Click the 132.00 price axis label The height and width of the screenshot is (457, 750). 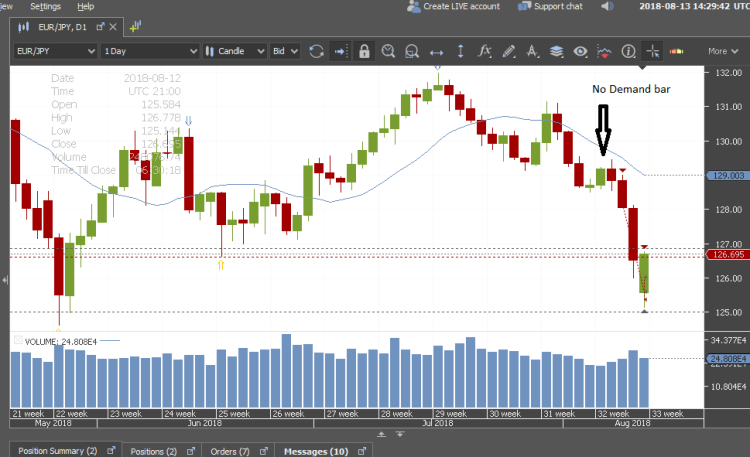(728, 73)
